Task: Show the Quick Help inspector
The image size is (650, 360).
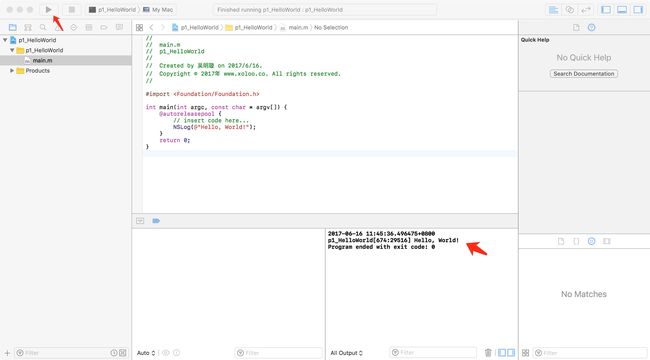Action: coord(592,27)
